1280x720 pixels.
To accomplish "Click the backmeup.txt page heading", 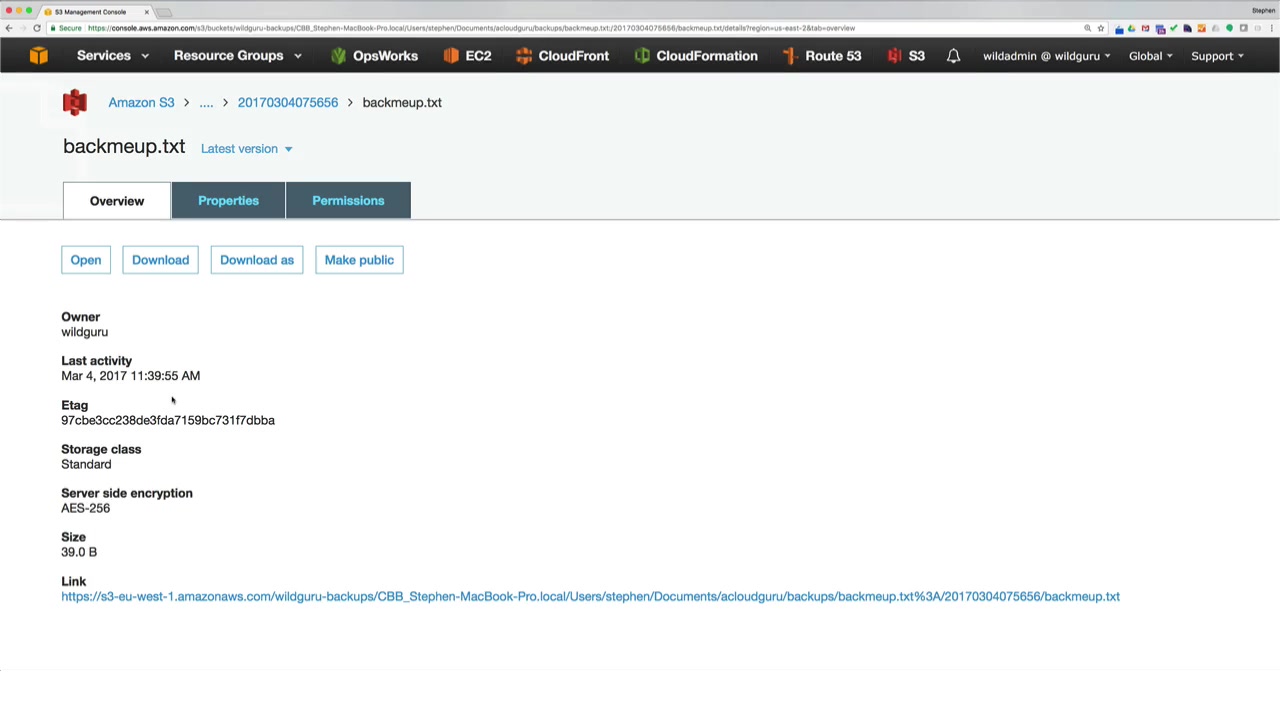I will click(x=124, y=147).
